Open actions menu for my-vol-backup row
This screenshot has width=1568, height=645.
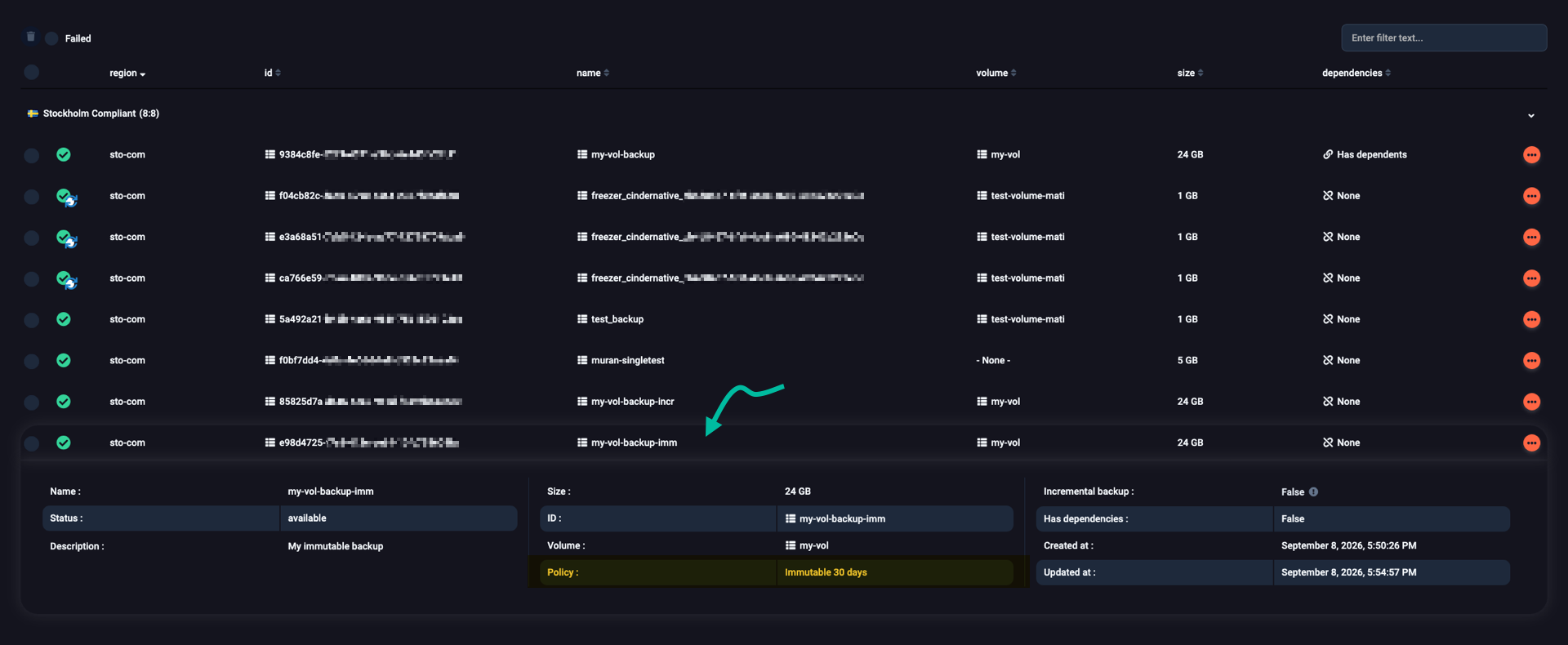click(1531, 154)
